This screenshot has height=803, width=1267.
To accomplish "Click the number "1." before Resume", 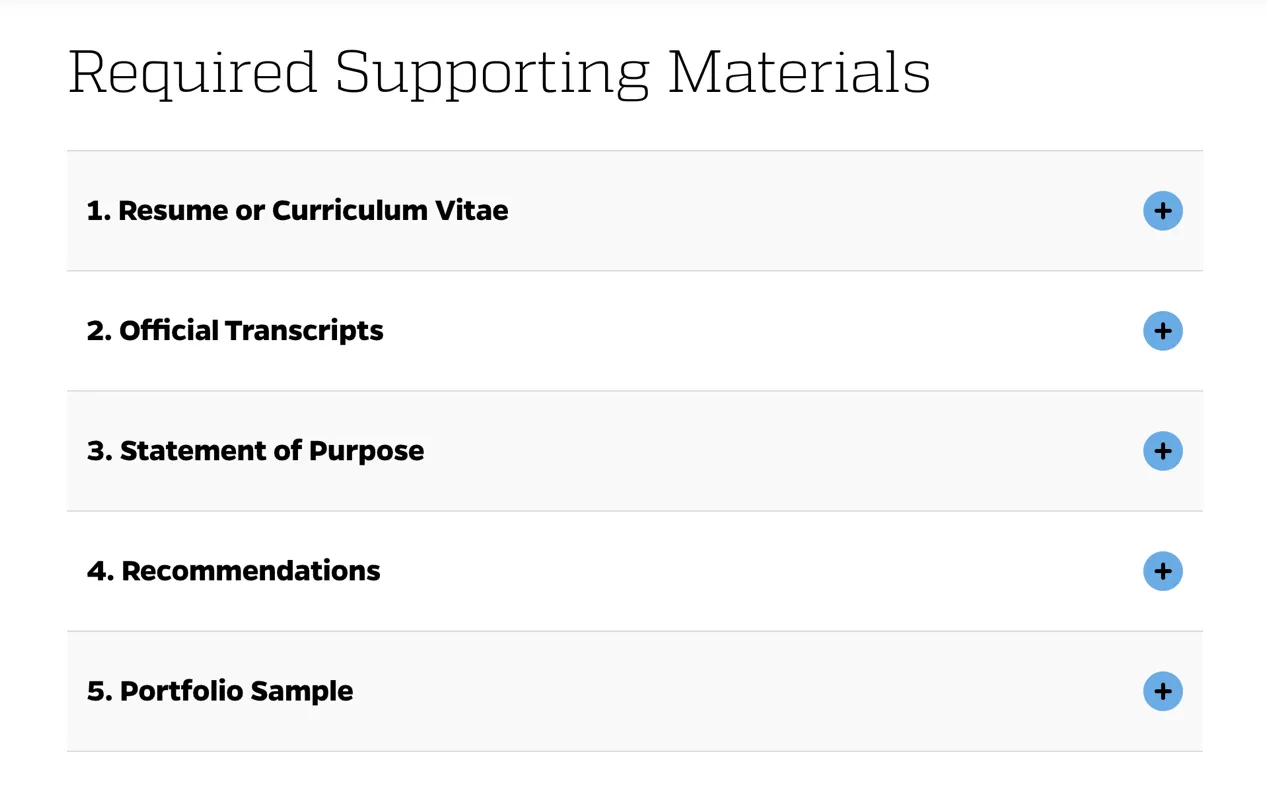I will tap(98, 211).
